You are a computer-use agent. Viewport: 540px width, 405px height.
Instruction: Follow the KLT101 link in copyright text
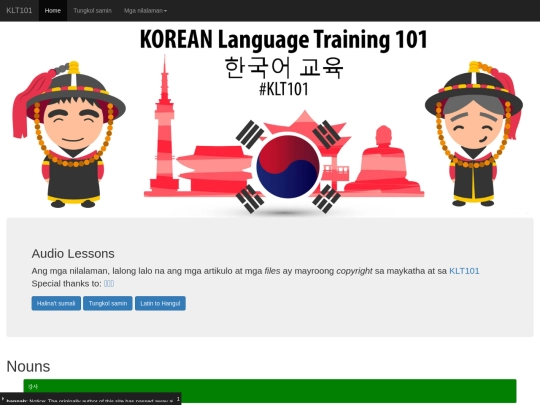click(464, 271)
